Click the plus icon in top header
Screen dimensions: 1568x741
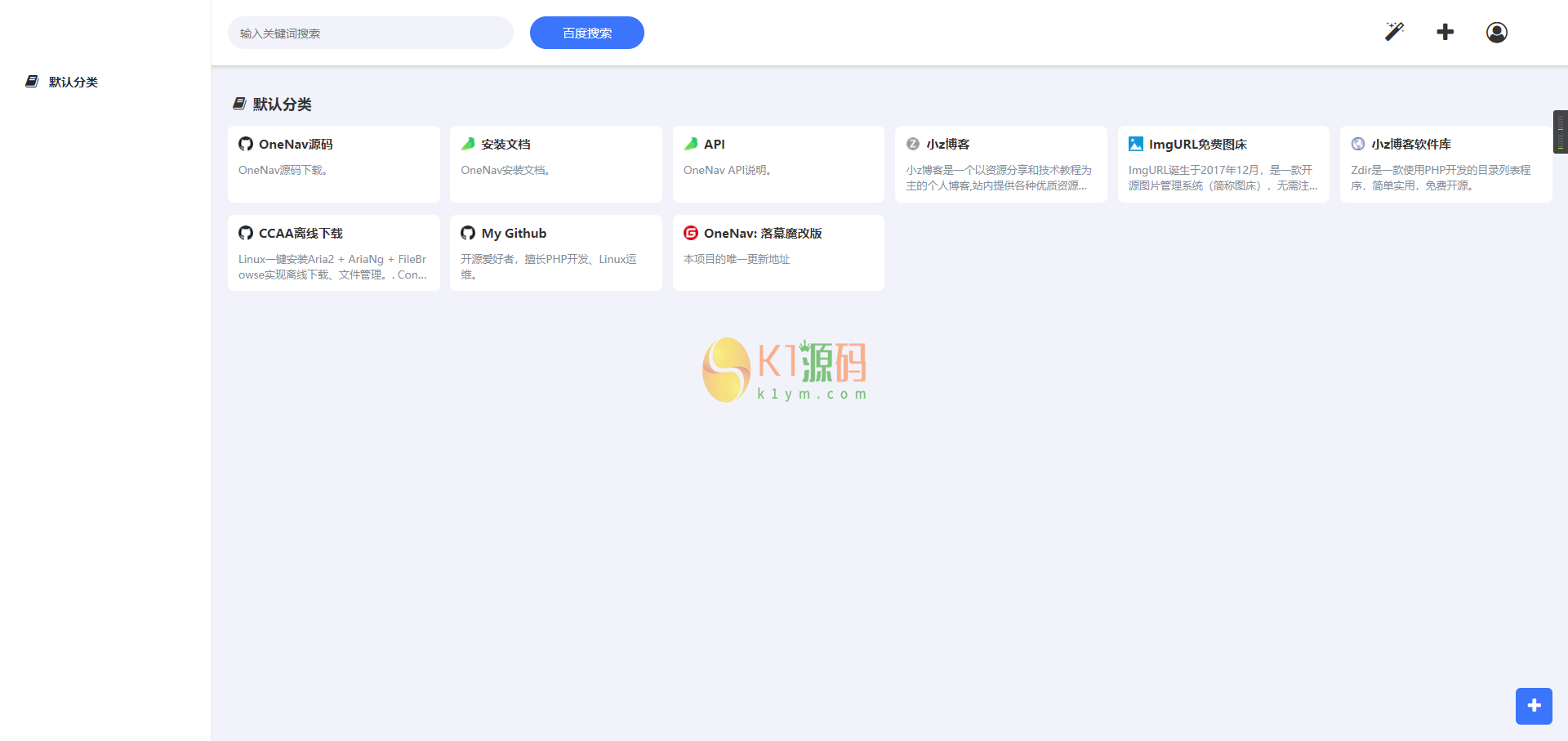(x=1445, y=32)
